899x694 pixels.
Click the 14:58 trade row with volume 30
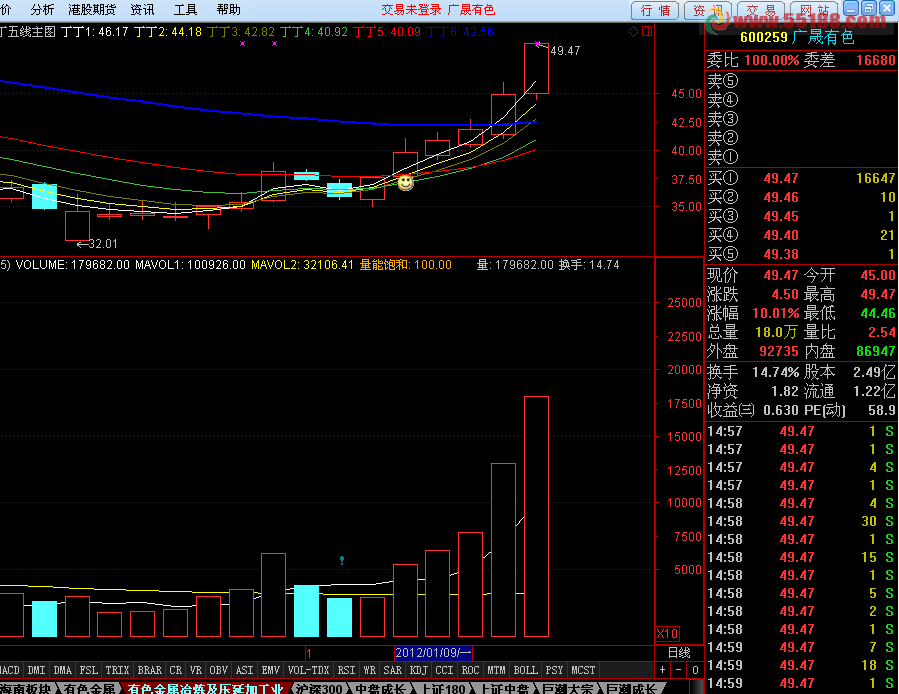801,521
